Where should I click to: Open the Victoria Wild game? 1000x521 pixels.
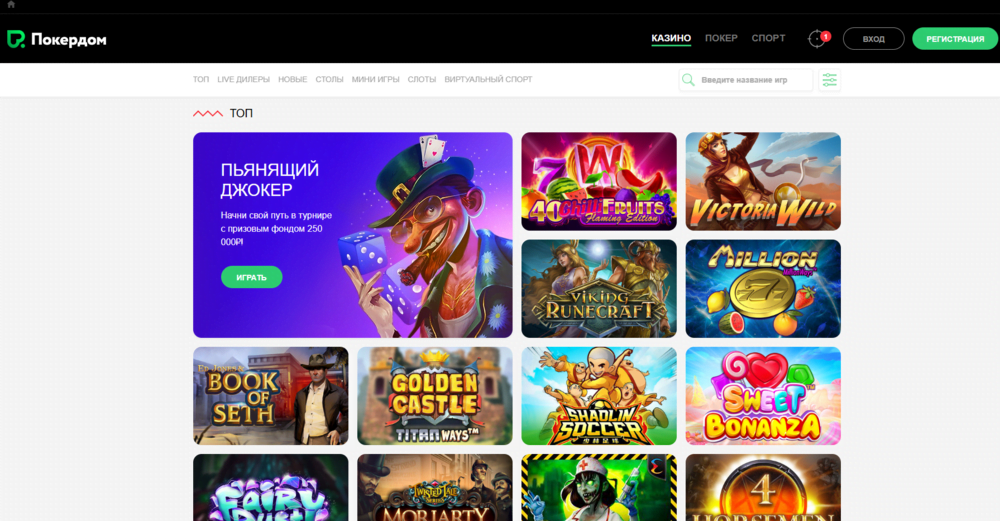(x=763, y=181)
